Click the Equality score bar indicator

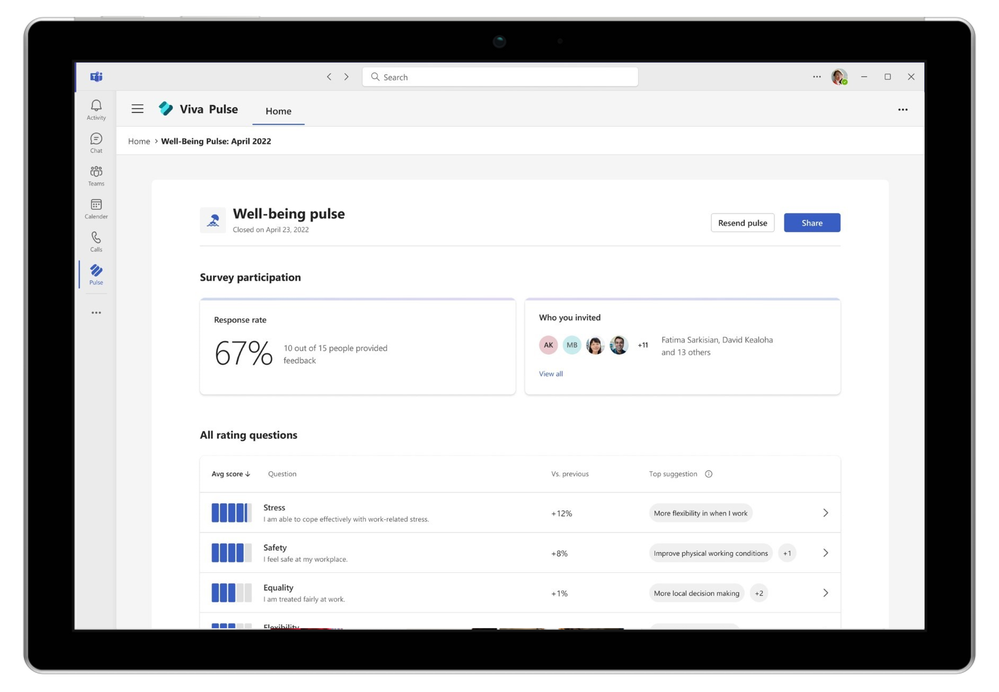point(231,593)
